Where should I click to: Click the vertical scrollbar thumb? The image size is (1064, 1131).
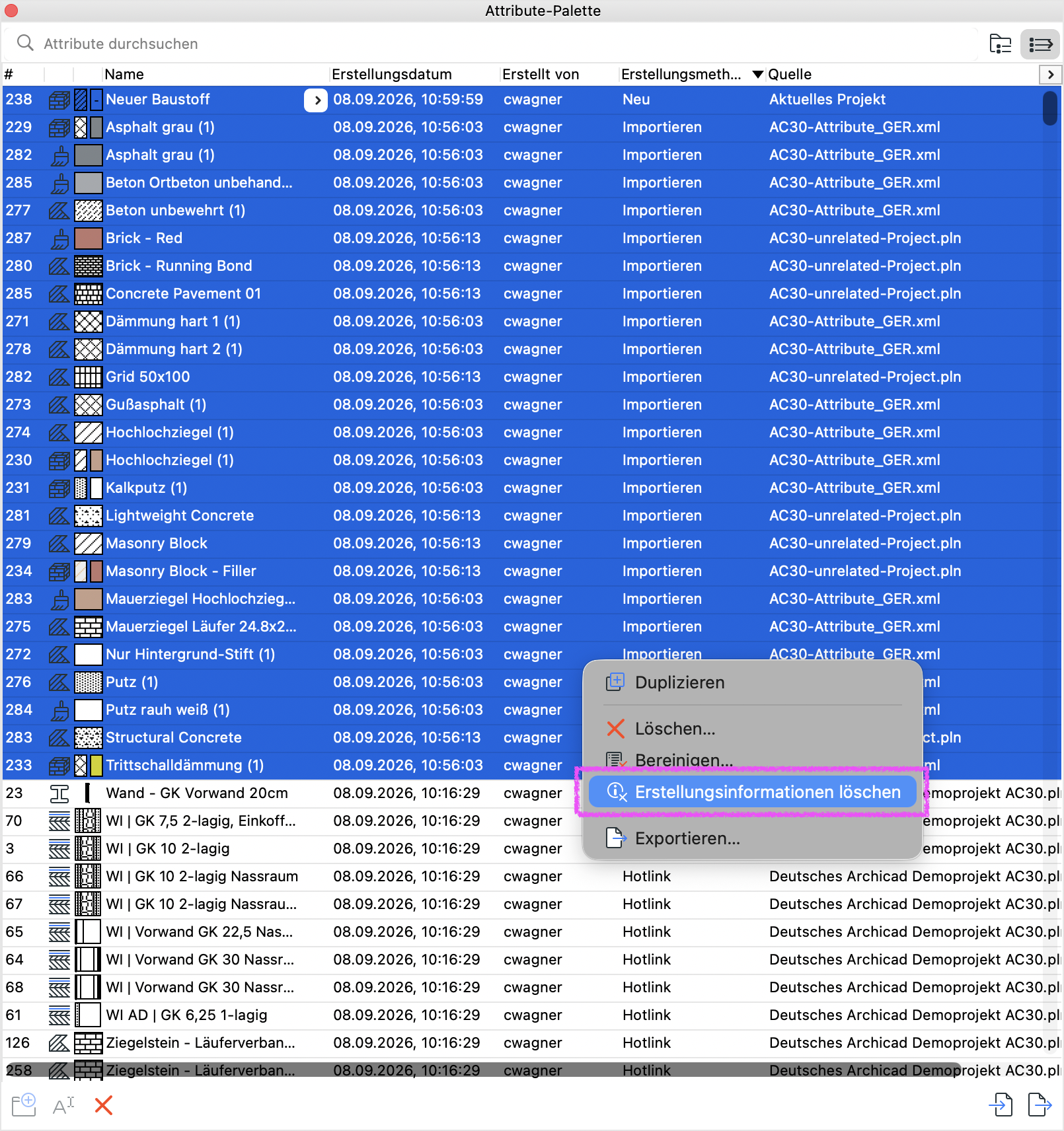click(1050, 109)
